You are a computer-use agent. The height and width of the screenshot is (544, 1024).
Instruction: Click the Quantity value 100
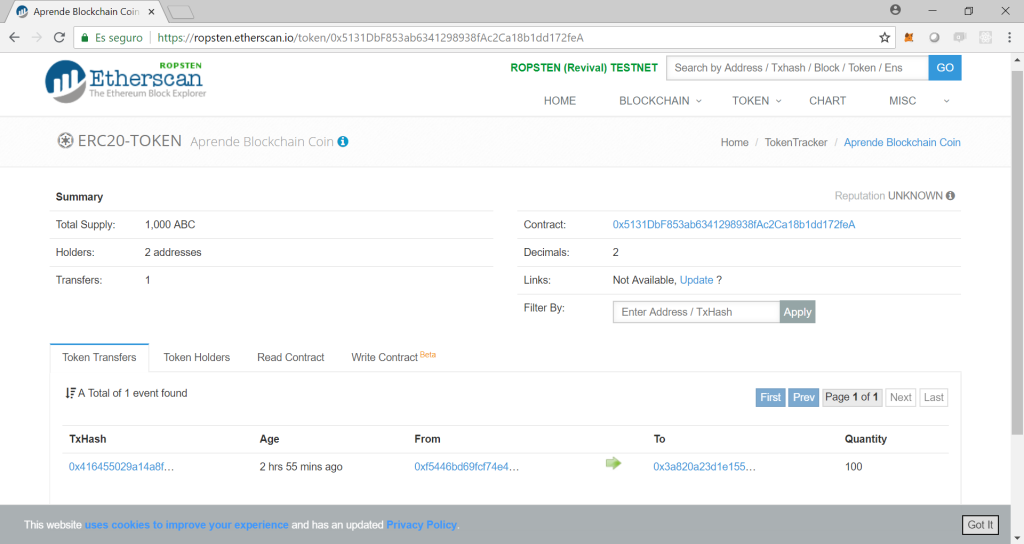[x=853, y=467]
